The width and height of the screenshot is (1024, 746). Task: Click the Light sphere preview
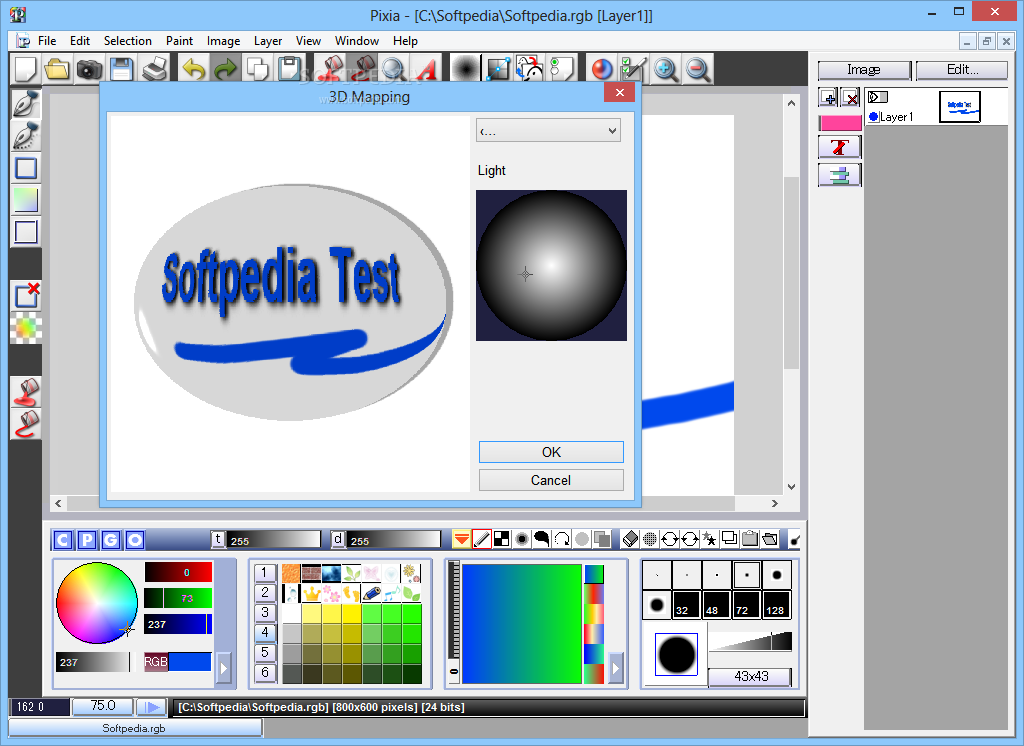point(551,265)
